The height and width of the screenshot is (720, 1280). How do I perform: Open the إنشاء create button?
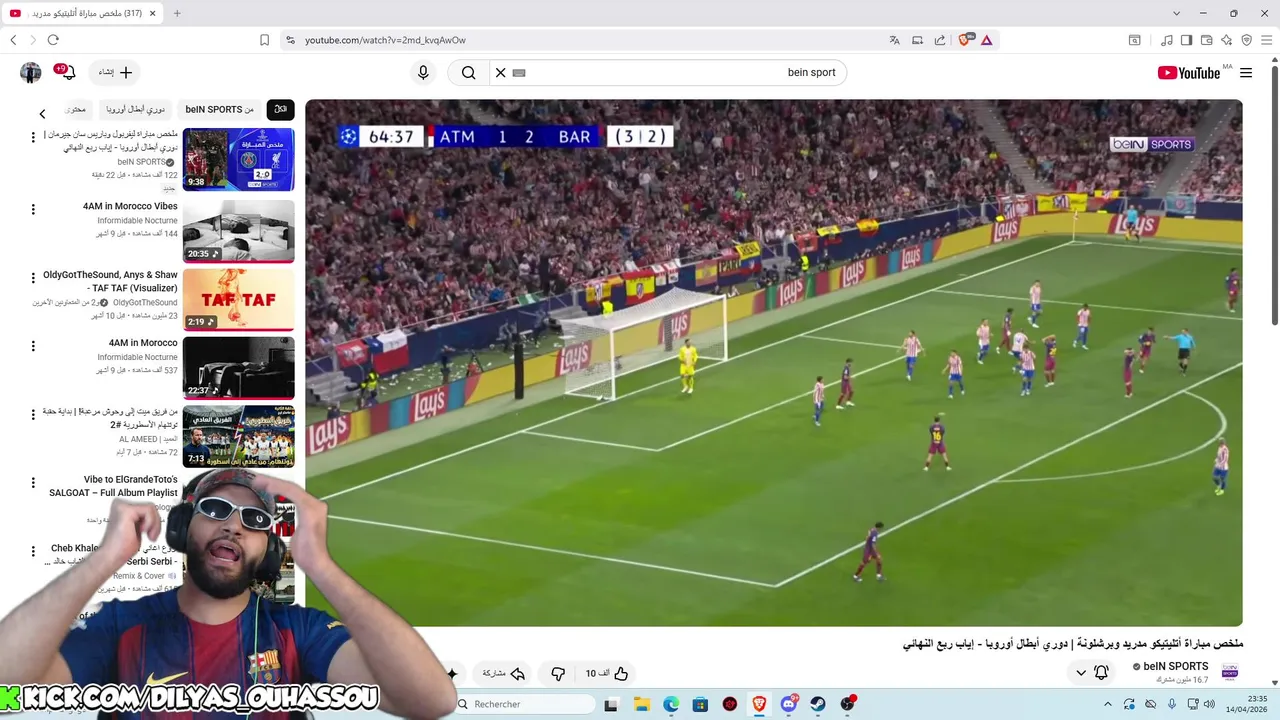tap(115, 73)
